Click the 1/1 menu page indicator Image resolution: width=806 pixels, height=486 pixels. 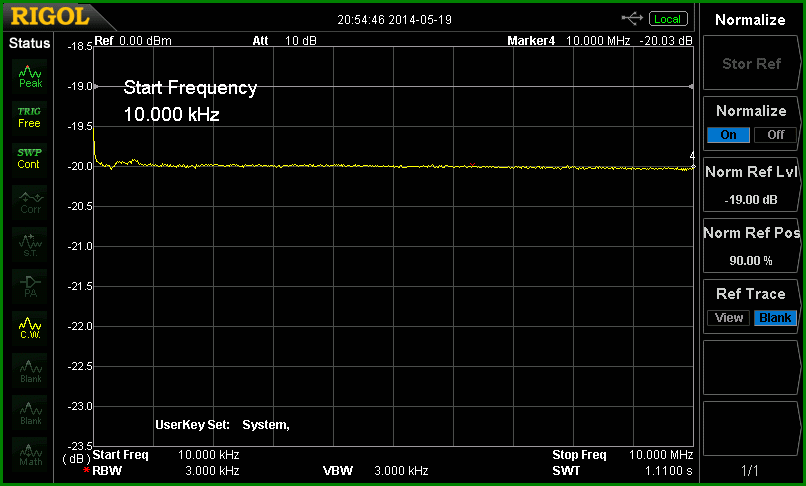click(750, 470)
